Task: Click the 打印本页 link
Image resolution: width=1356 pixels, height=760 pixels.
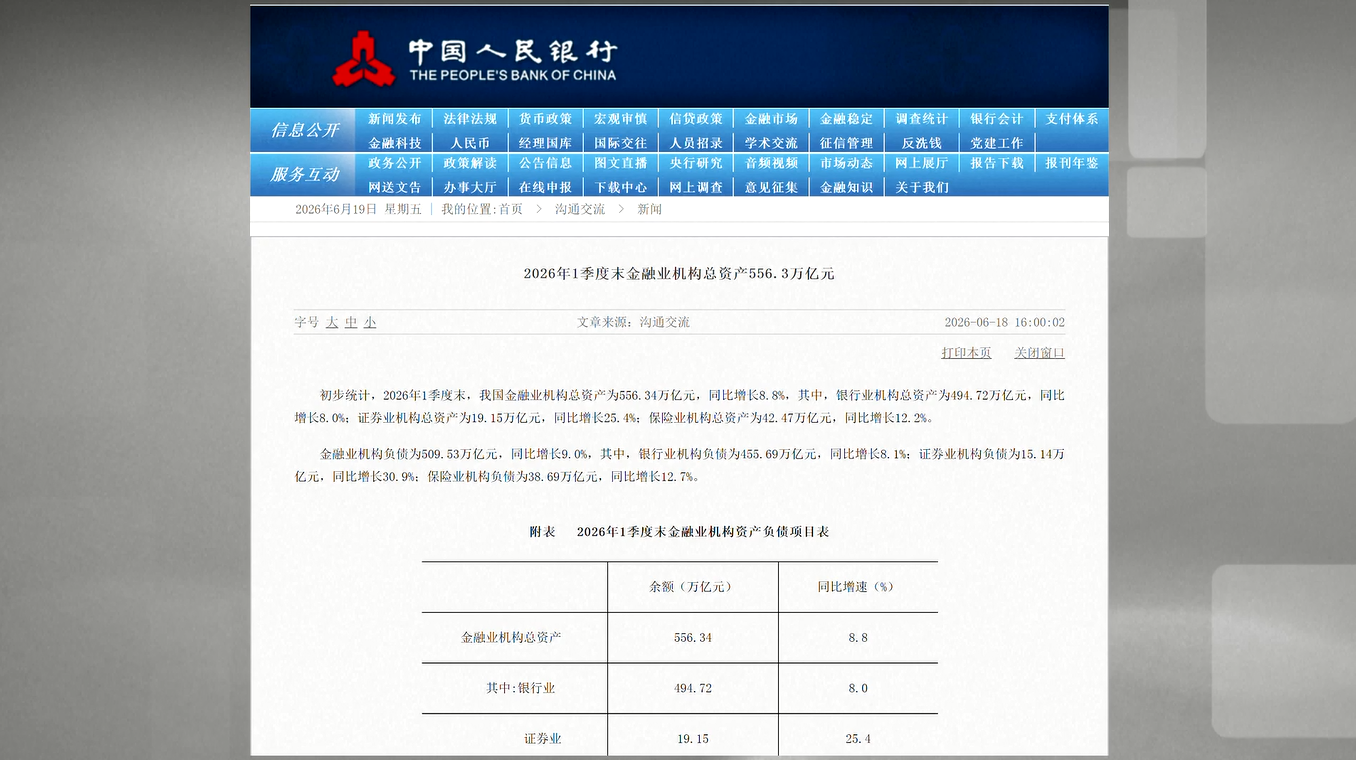Action: tap(966, 353)
